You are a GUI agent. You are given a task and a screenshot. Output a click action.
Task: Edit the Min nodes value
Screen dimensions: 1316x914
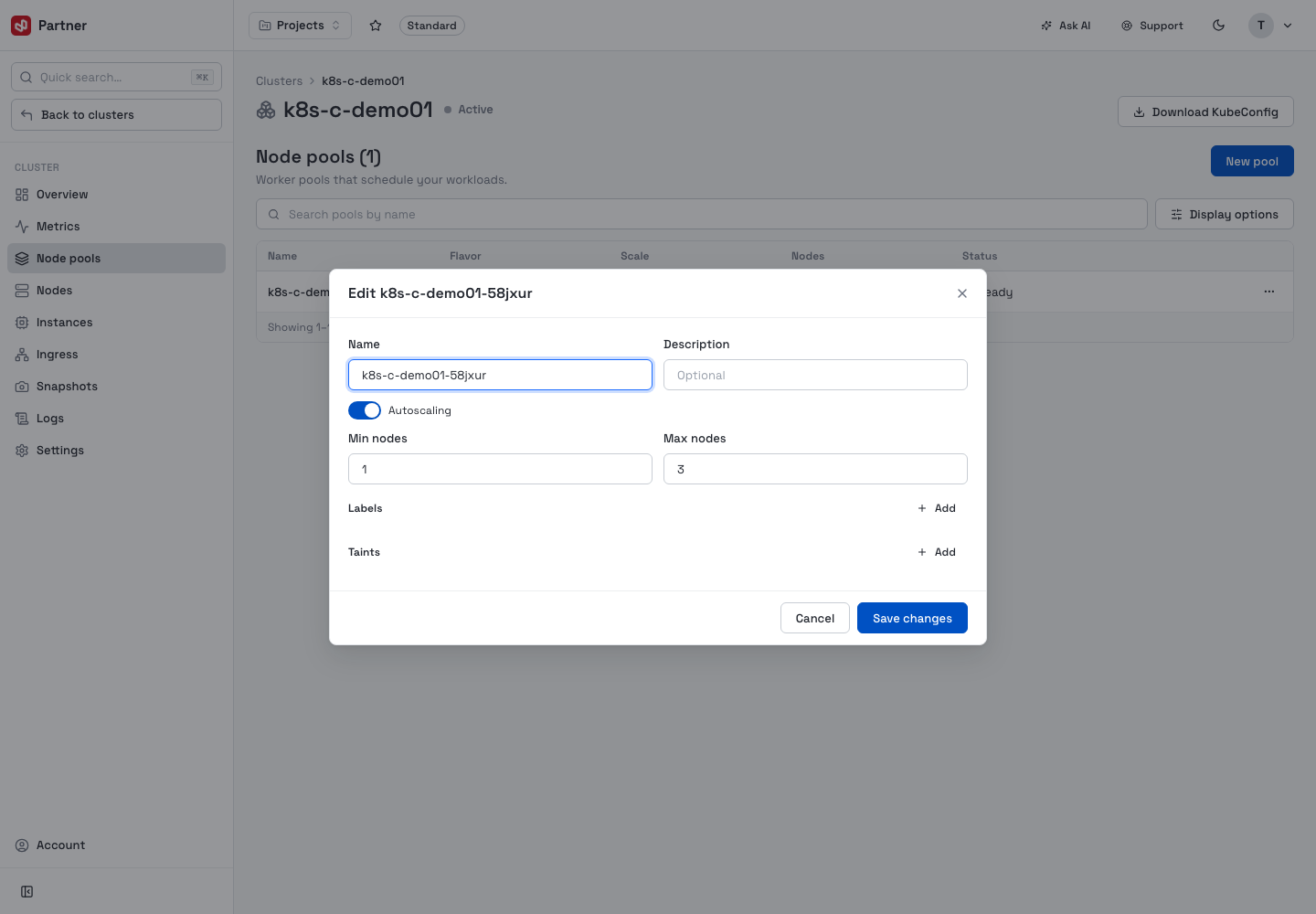500,469
